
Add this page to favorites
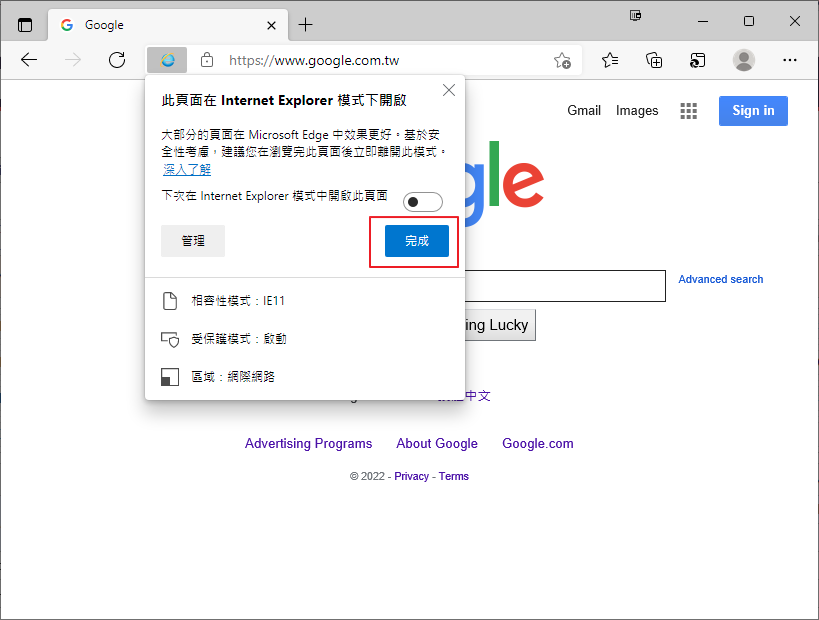point(562,61)
